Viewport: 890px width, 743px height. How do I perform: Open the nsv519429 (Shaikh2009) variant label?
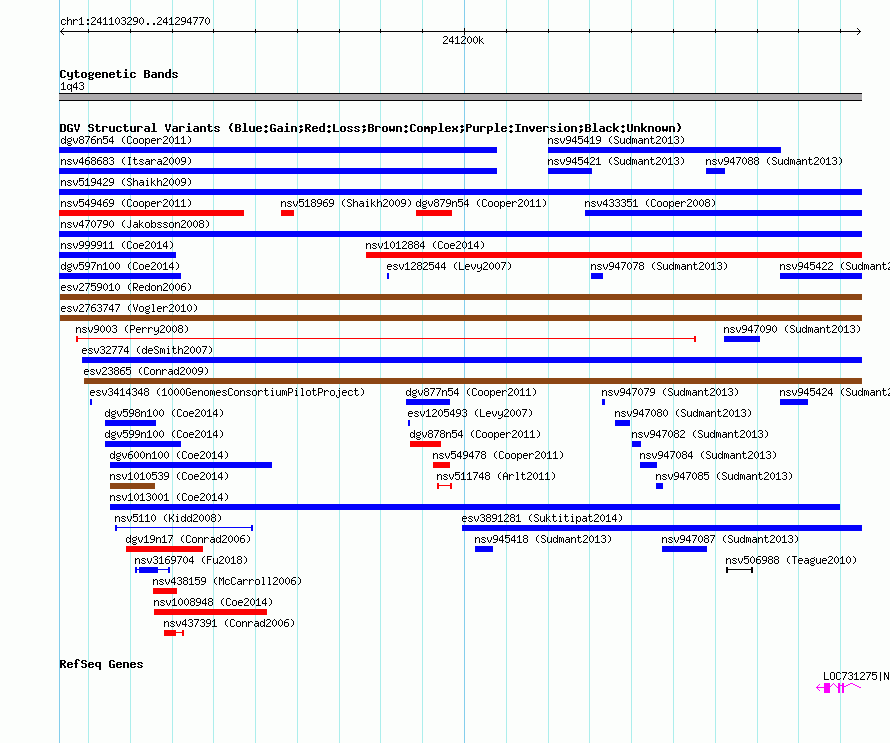point(126,182)
